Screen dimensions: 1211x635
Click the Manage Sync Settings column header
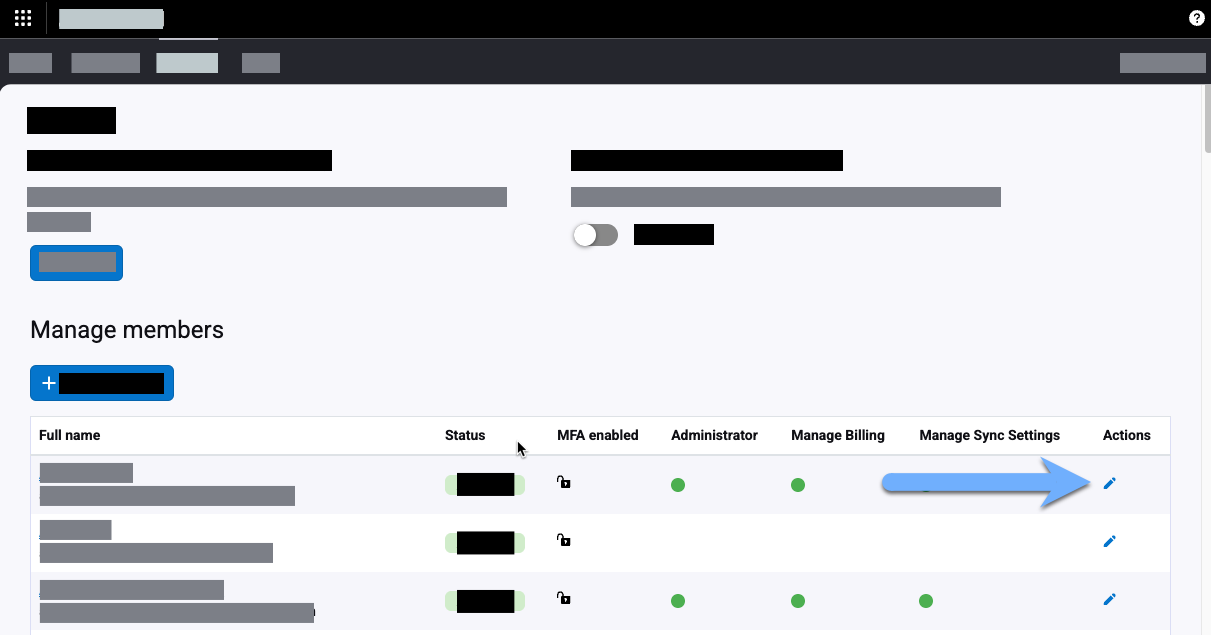pyautogui.click(x=989, y=435)
